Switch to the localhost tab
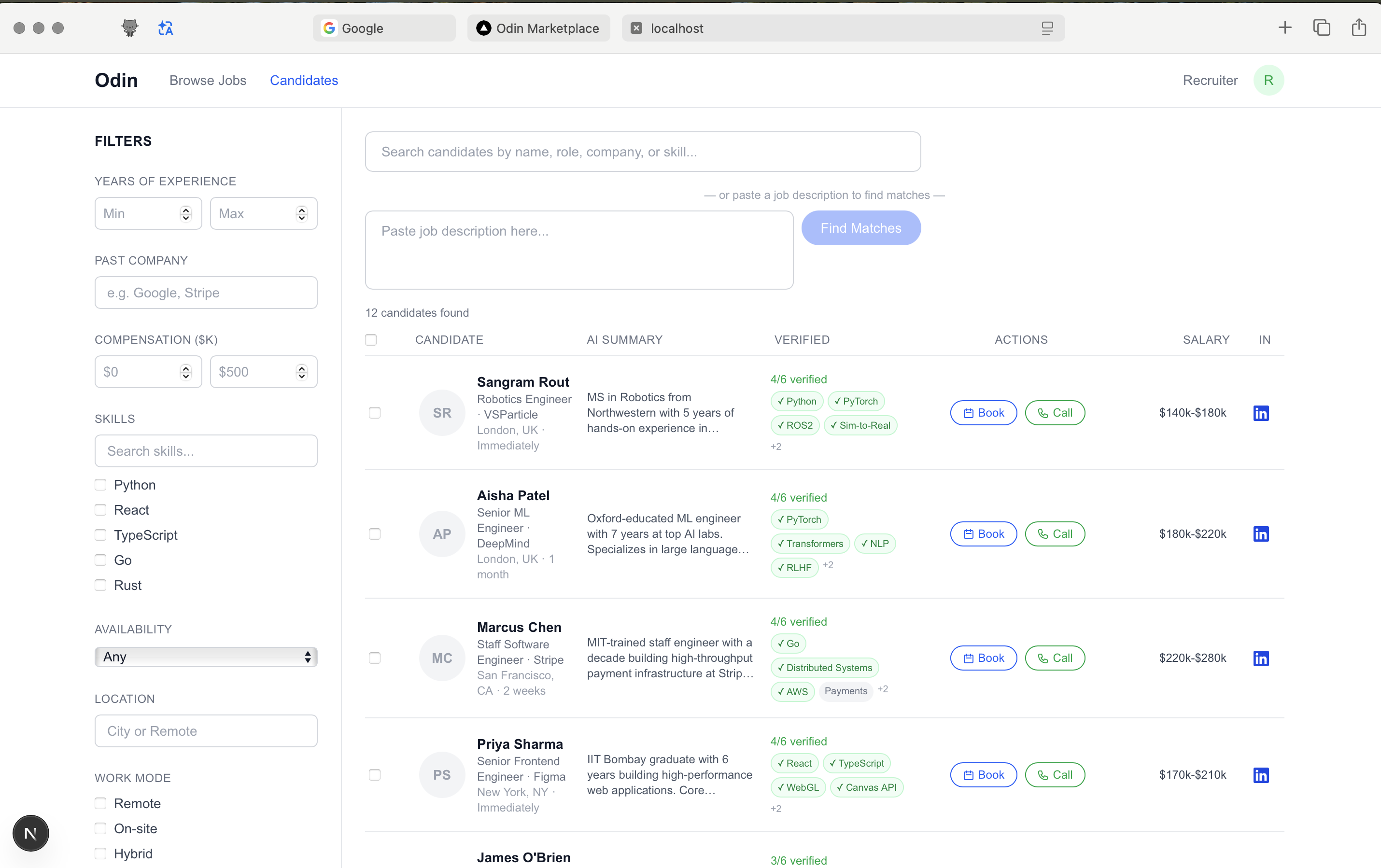This screenshot has width=1381, height=868. 843,28
